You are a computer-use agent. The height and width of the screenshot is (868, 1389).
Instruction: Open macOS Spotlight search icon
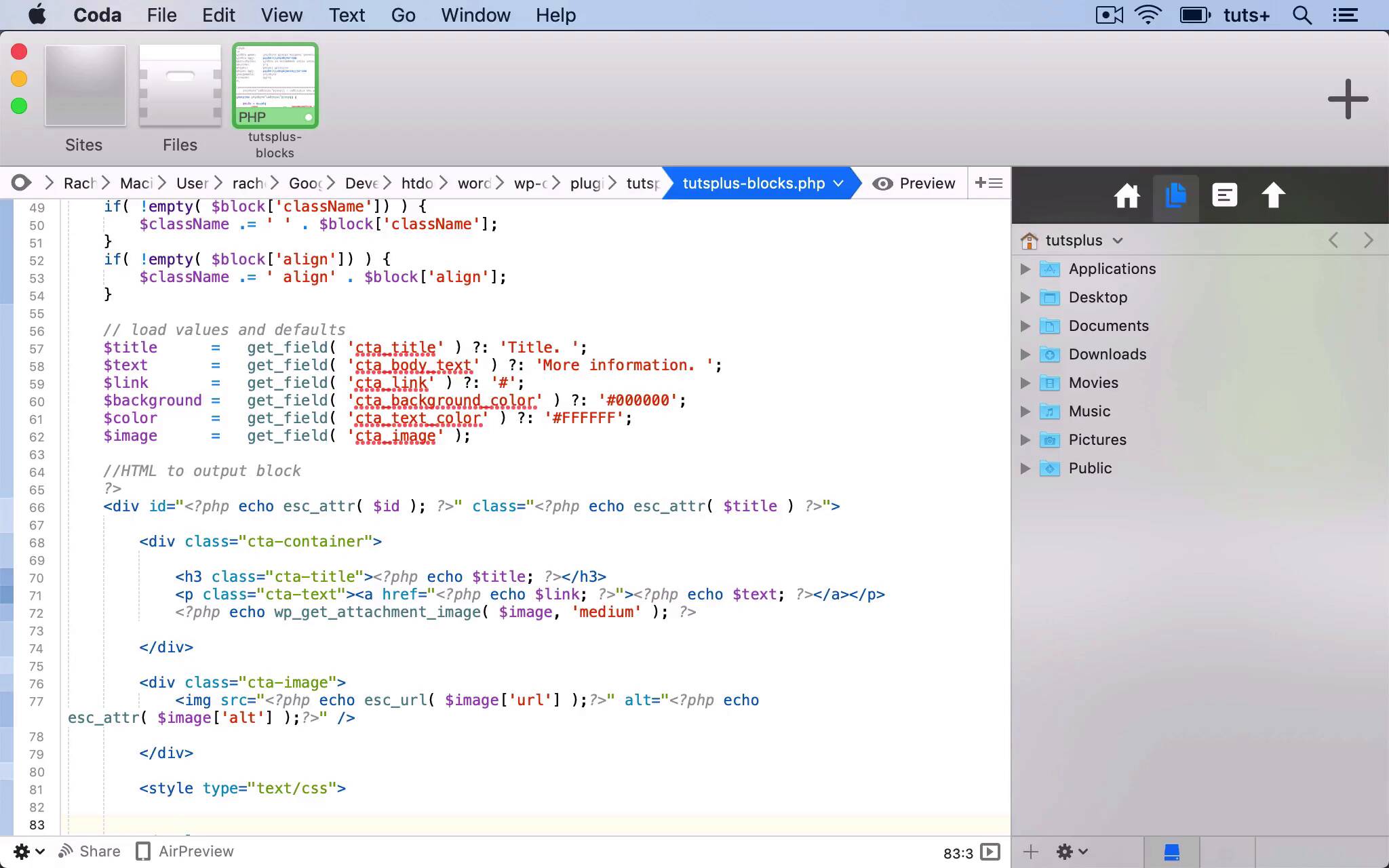coord(1302,15)
